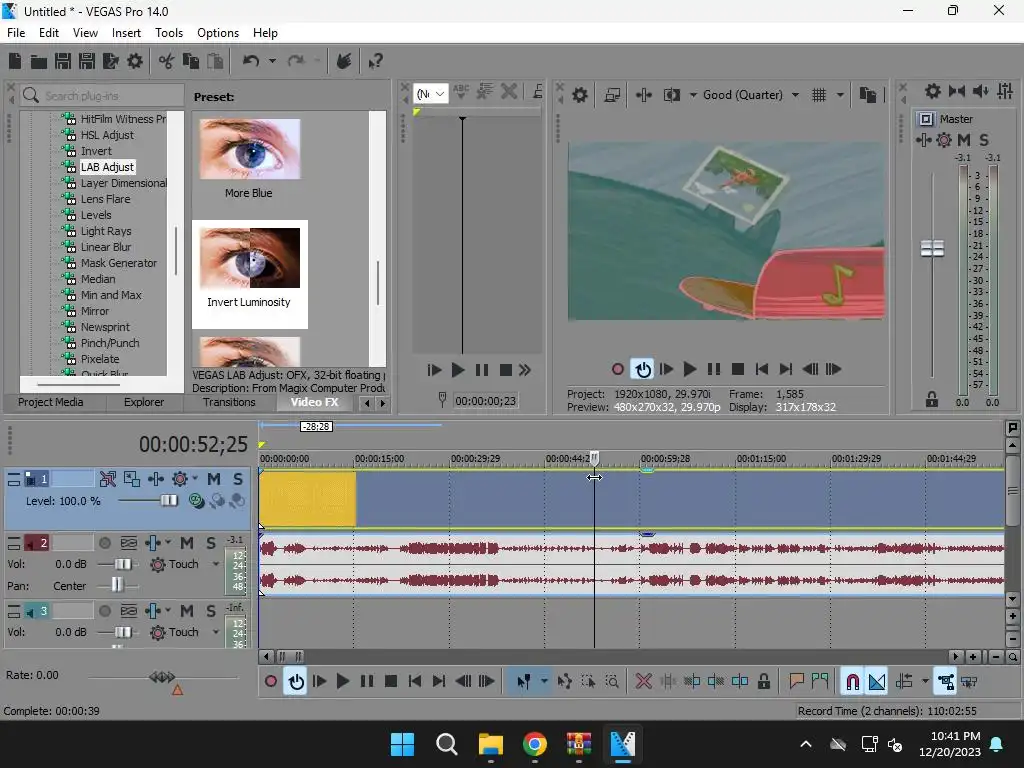Switch to the Project Media tab

[x=51, y=402]
